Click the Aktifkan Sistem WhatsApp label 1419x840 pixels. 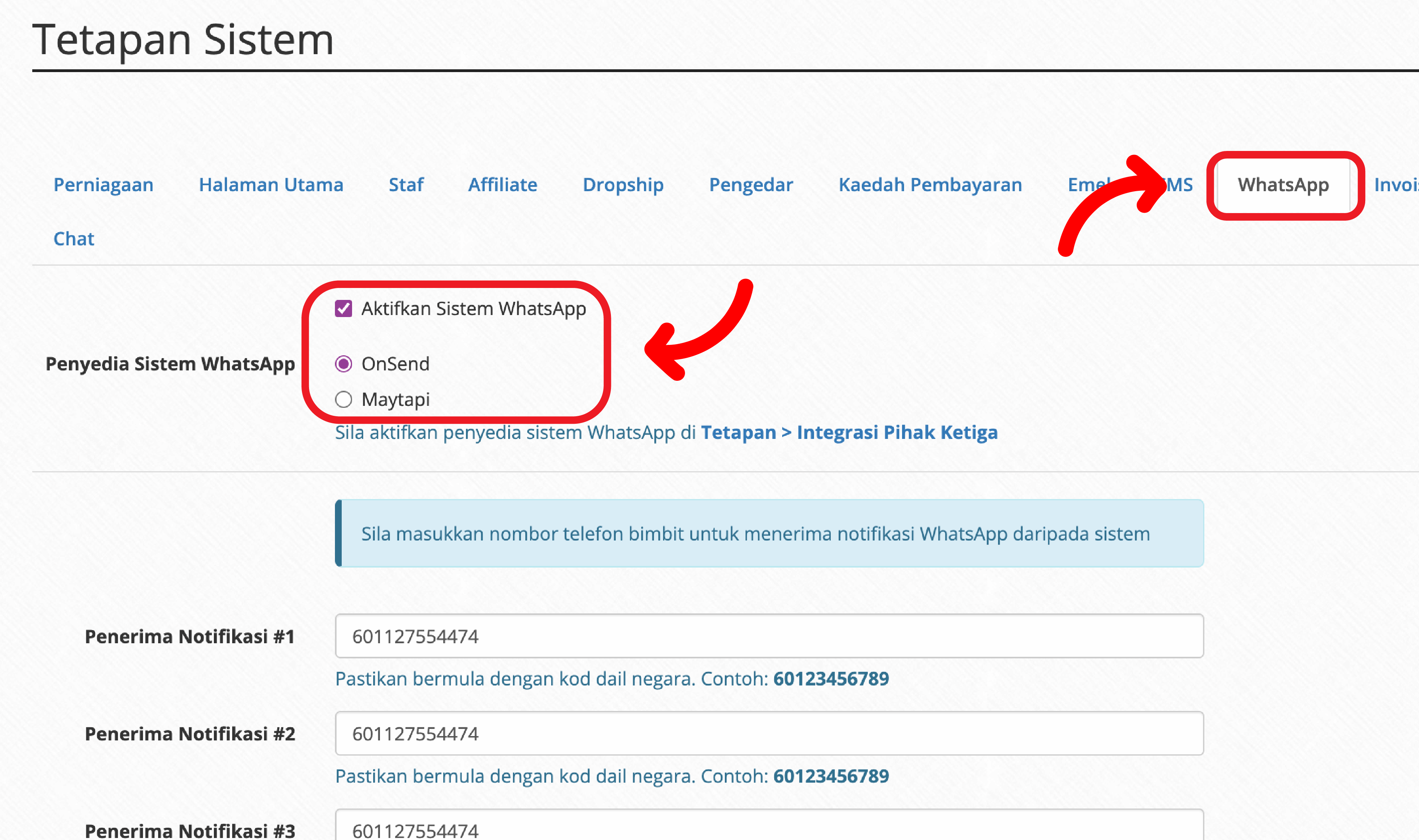click(473, 309)
